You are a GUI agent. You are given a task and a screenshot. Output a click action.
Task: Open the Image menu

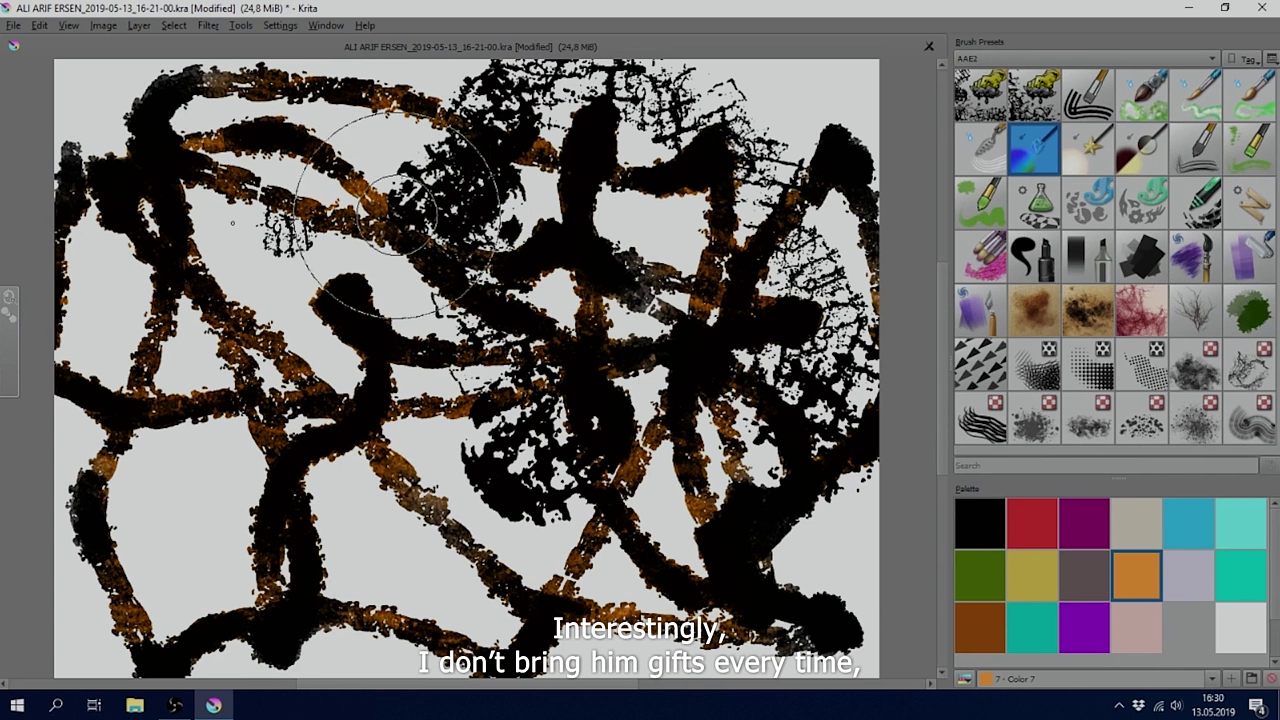coord(104,25)
